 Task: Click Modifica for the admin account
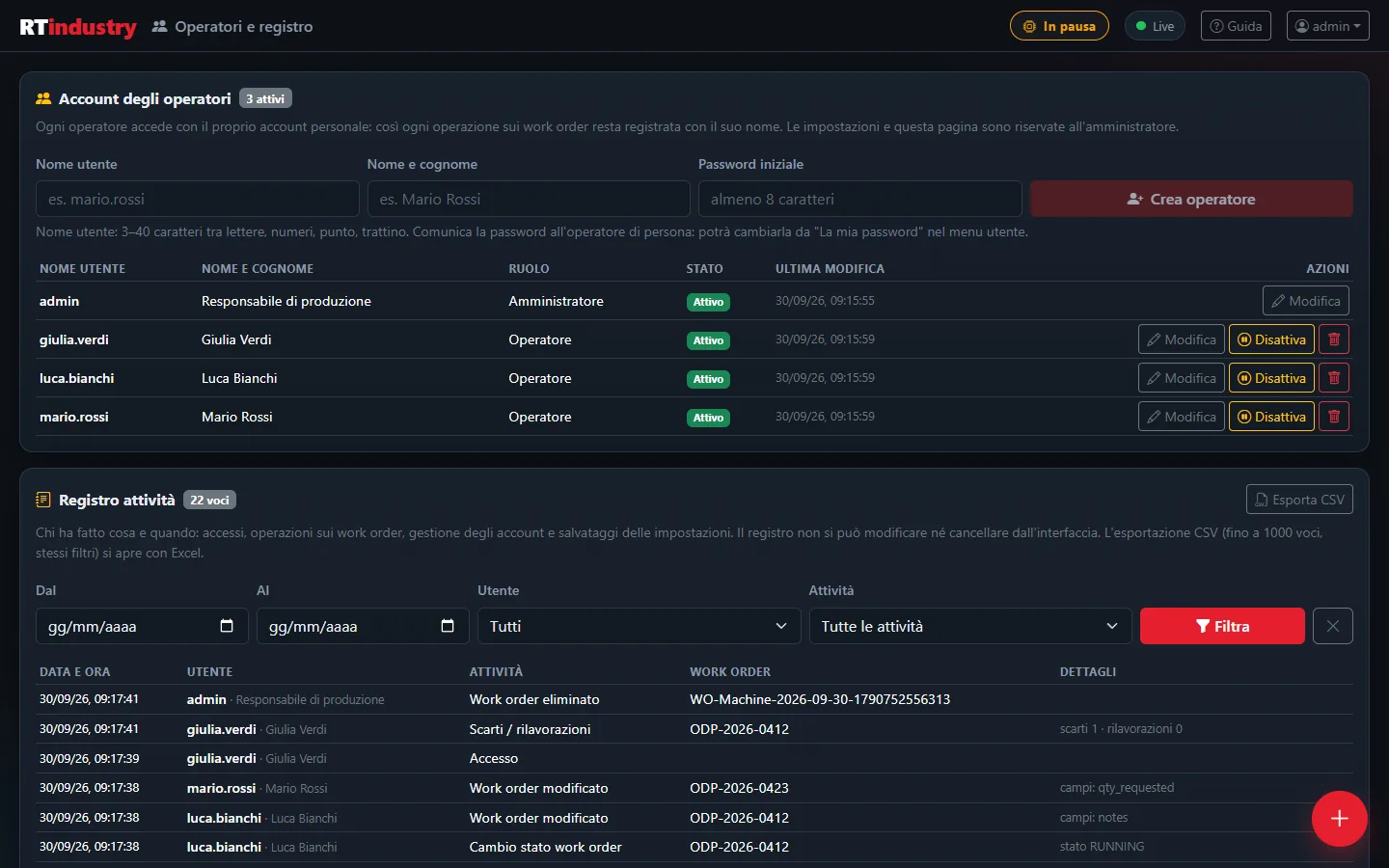click(1305, 301)
